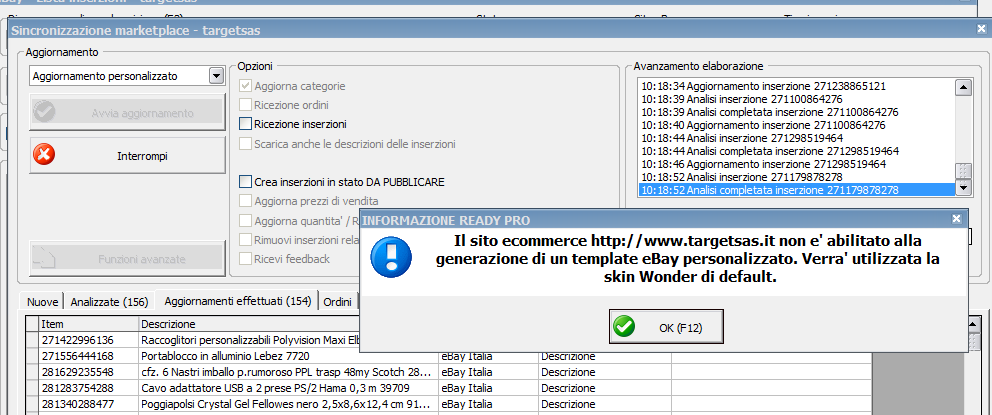
Task: Select item 281283754288 cell
Action: click(x=89, y=387)
